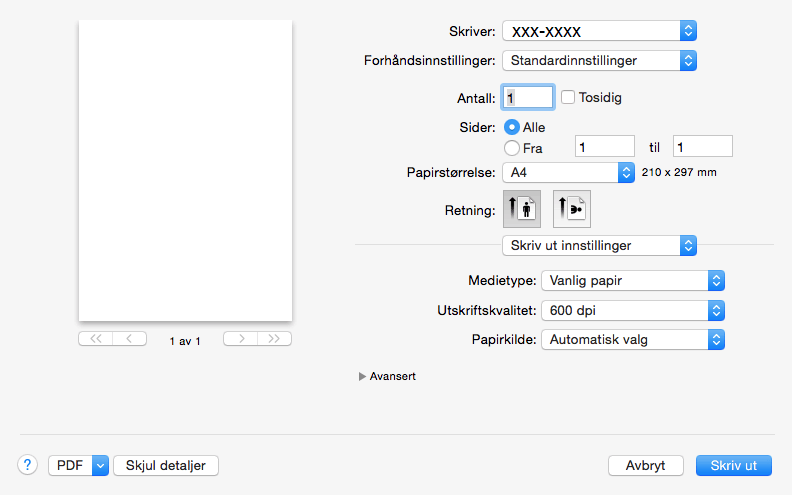Select landscape orientation icon
Screen dimensions: 792x495
click(x=572, y=209)
